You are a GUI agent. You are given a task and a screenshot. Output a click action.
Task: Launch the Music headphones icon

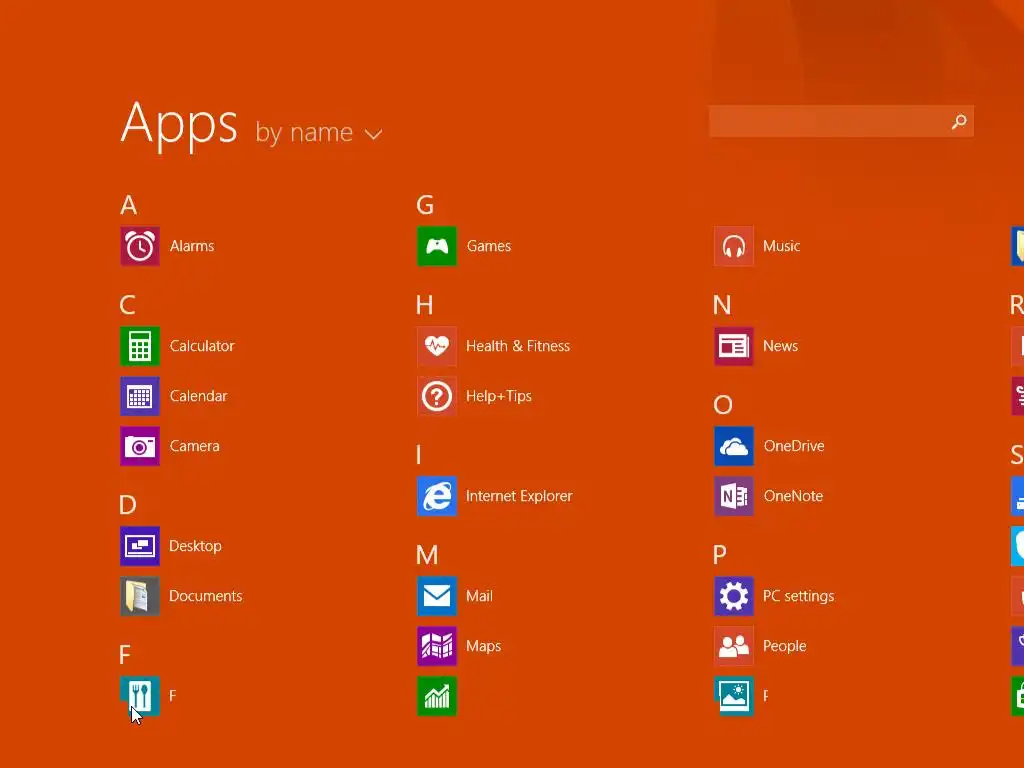coord(734,246)
